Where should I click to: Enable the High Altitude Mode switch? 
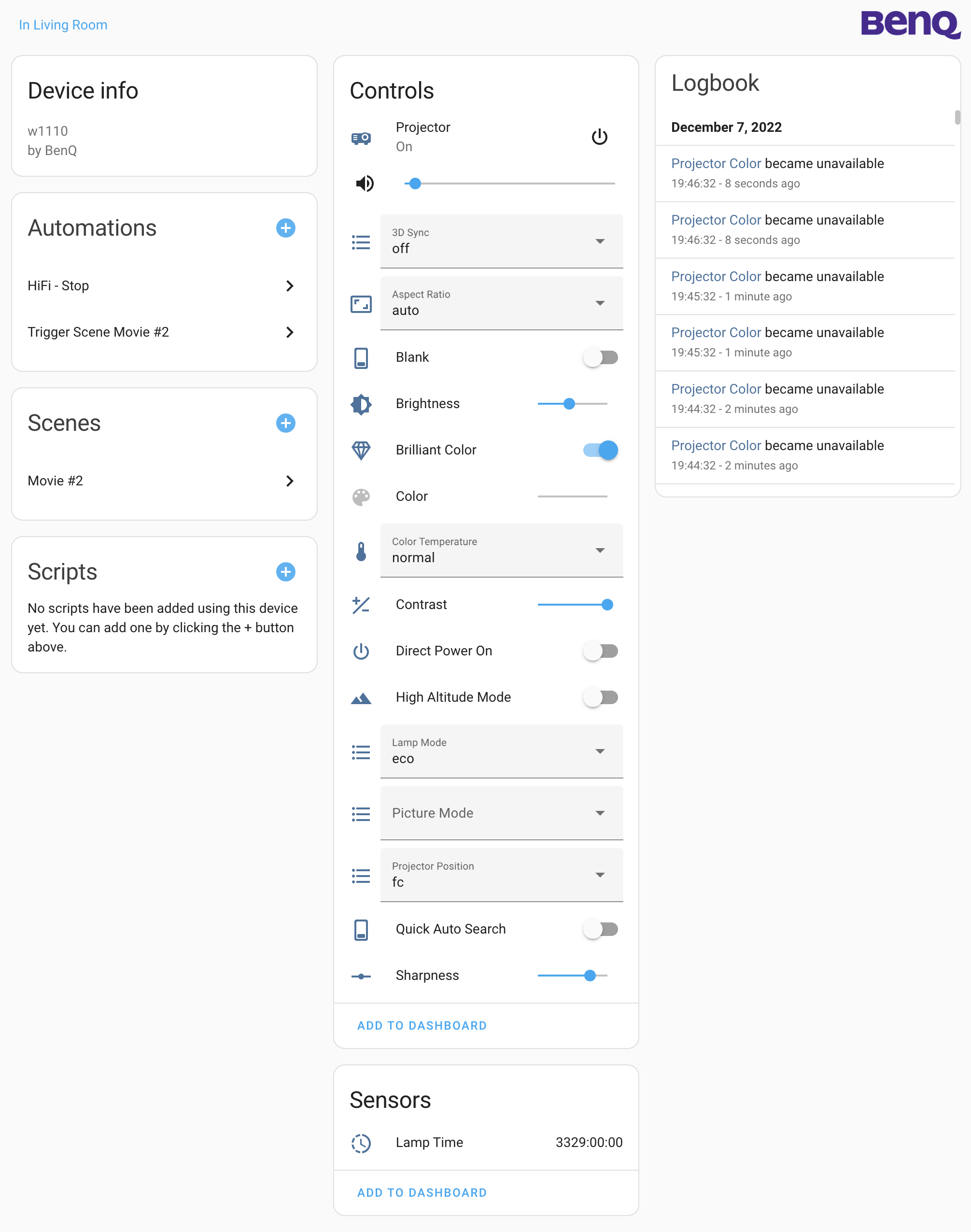pyautogui.click(x=600, y=697)
